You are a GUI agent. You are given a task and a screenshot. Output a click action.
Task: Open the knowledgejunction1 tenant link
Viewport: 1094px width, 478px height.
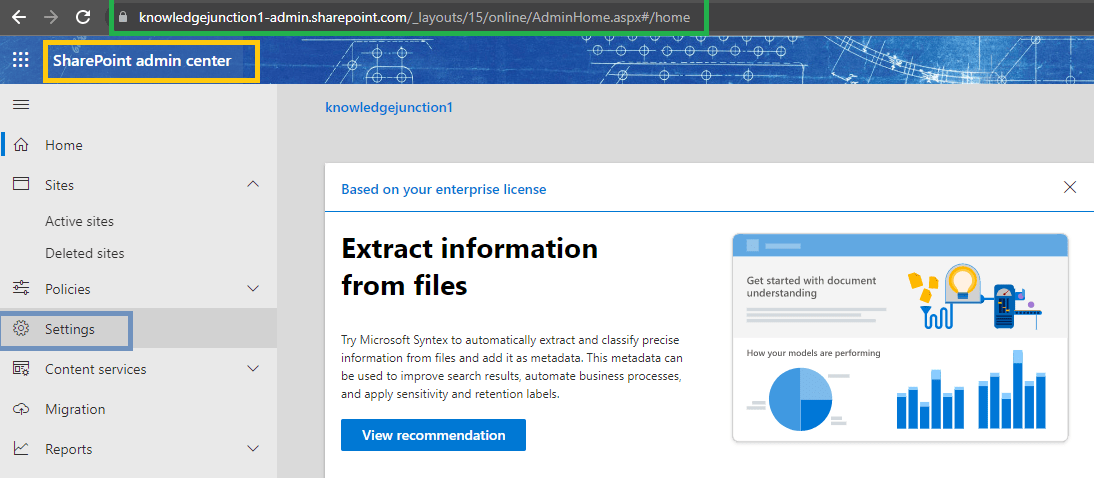point(389,107)
